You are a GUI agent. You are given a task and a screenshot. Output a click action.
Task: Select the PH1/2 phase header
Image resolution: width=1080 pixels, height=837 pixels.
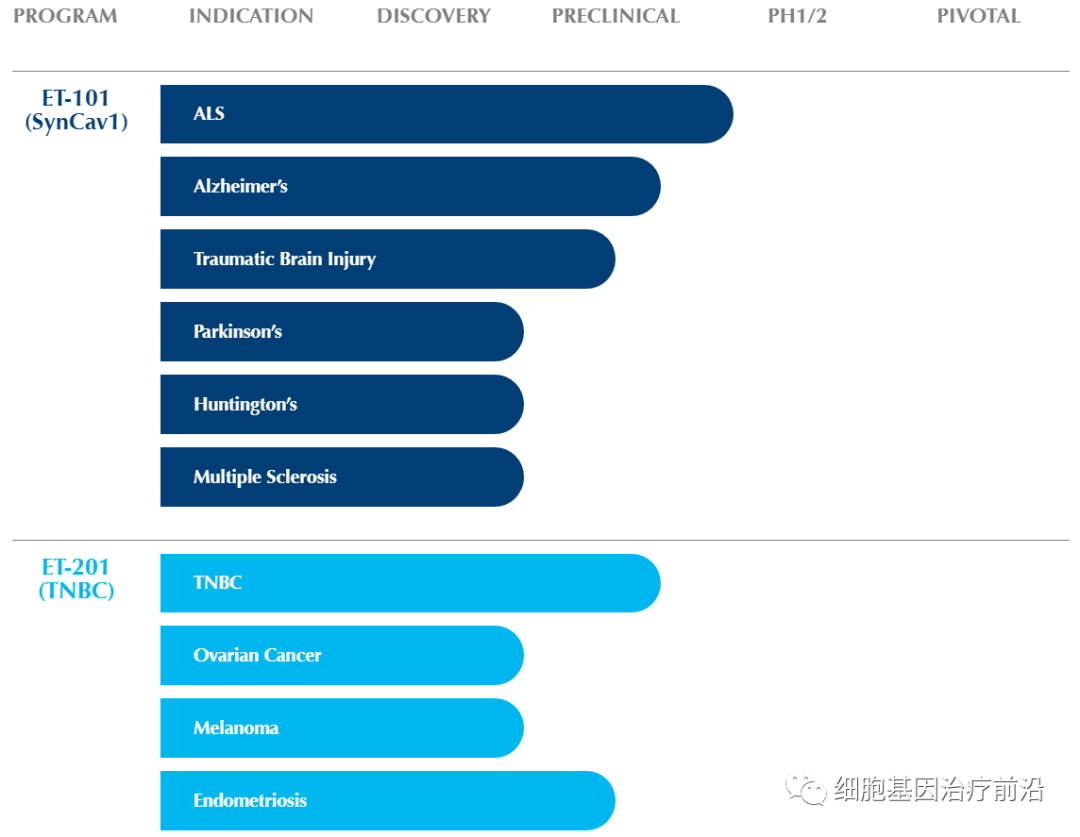click(797, 15)
